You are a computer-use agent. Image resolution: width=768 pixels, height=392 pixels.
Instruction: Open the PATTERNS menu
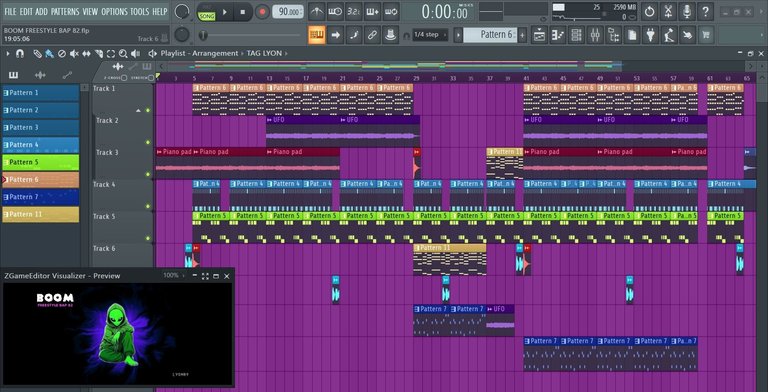tap(65, 11)
